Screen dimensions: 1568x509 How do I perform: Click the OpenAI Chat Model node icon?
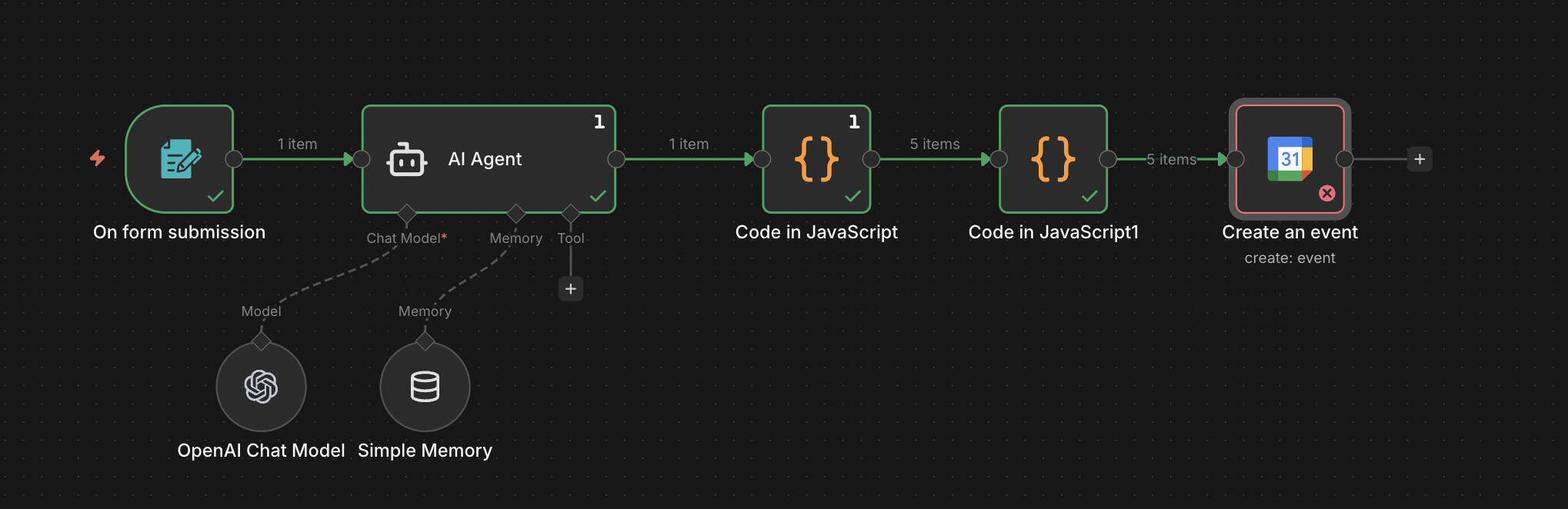tap(261, 387)
